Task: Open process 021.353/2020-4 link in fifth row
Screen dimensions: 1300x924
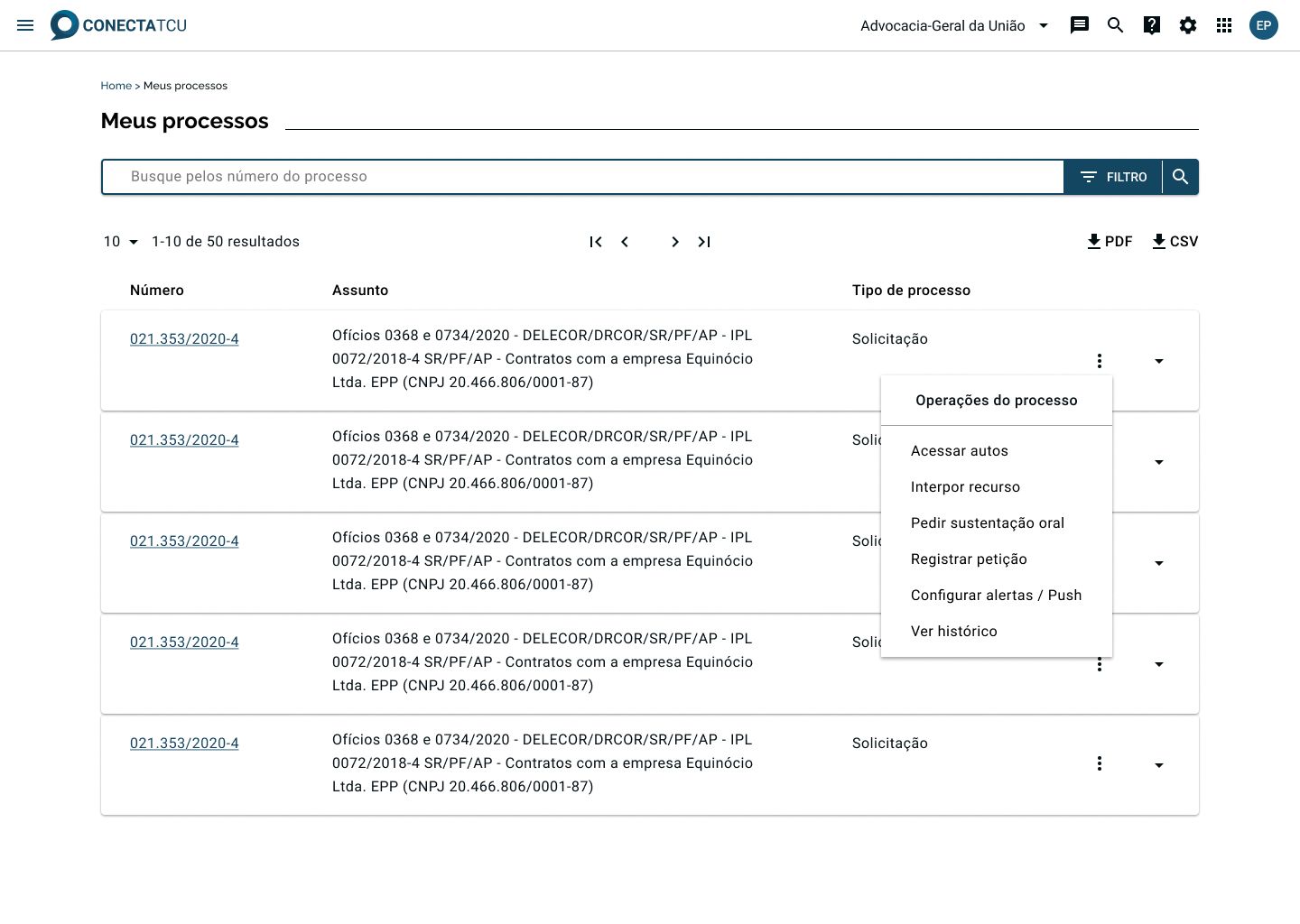Action: pyautogui.click(x=184, y=744)
